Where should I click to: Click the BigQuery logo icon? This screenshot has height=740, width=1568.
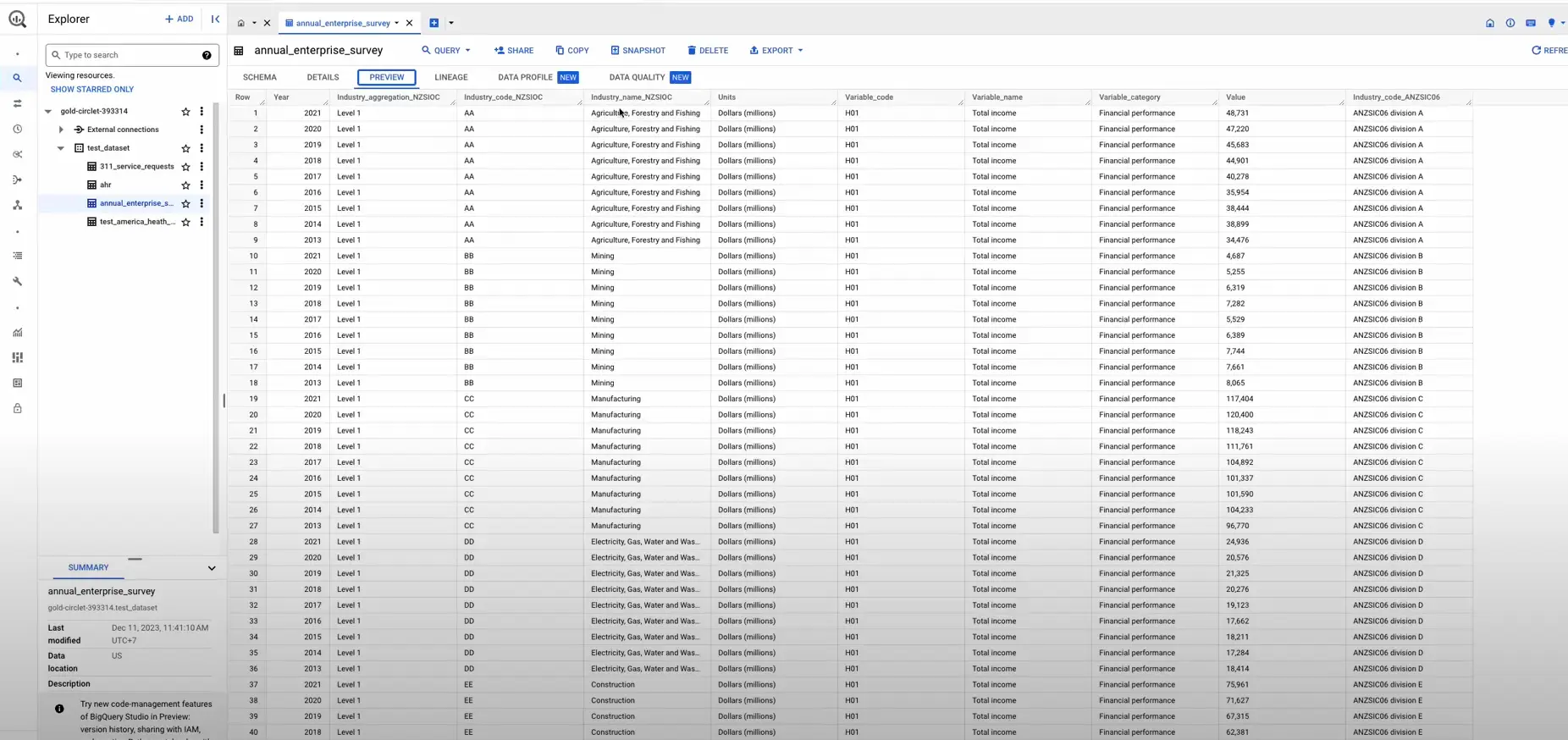17,19
